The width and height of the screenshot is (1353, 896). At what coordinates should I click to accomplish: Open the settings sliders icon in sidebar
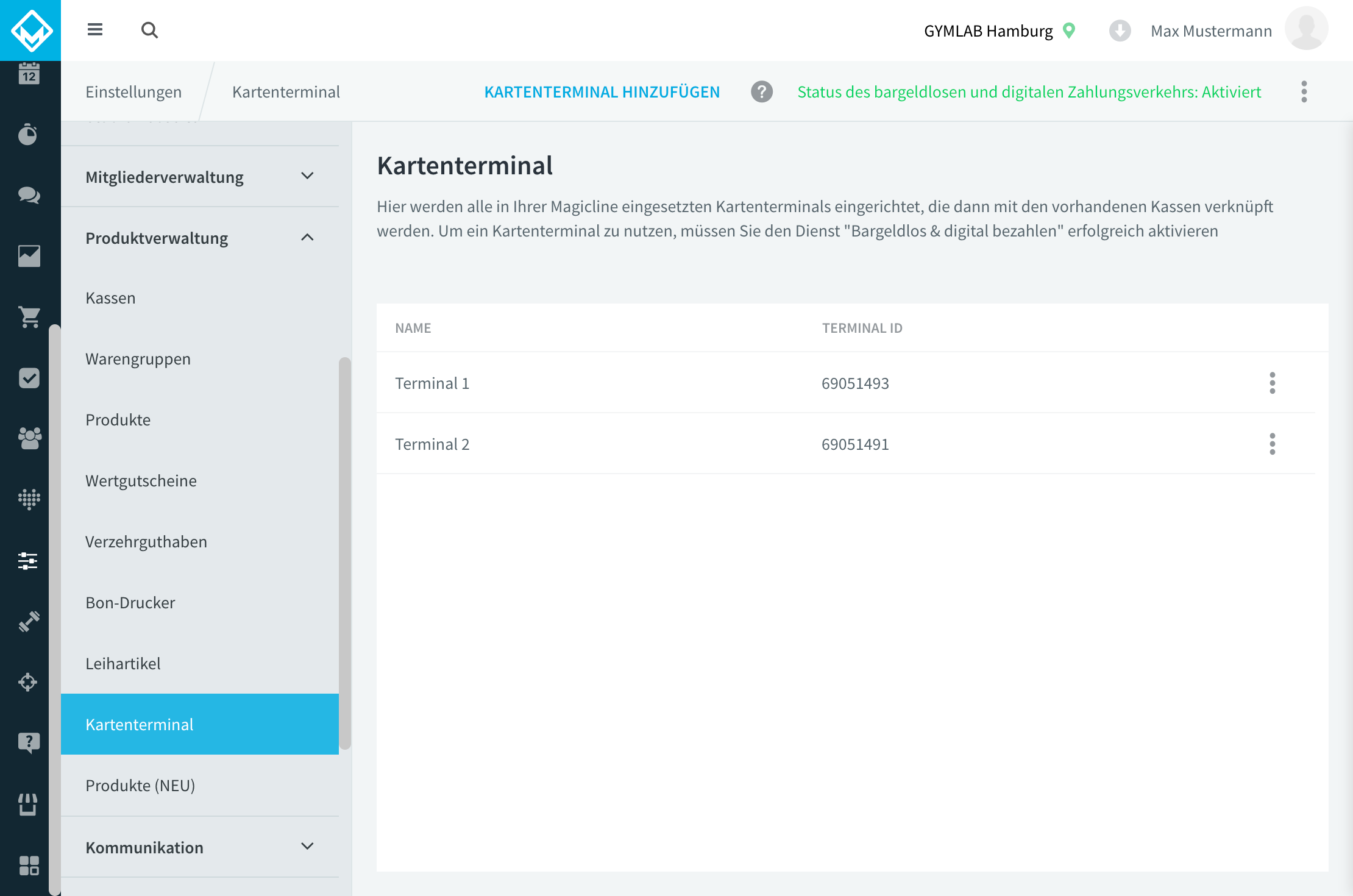coord(28,561)
